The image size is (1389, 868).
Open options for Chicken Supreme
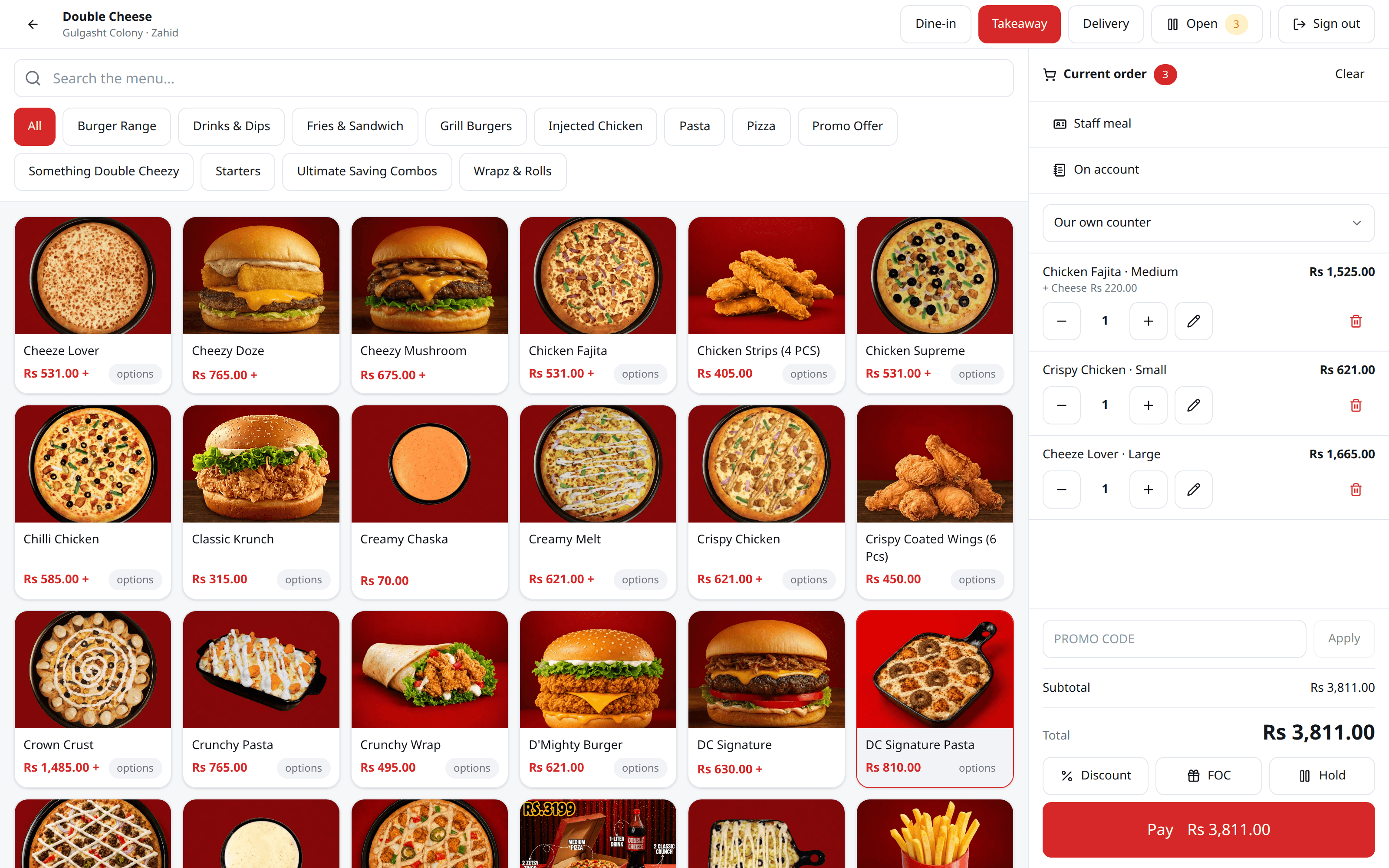coord(977,374)
